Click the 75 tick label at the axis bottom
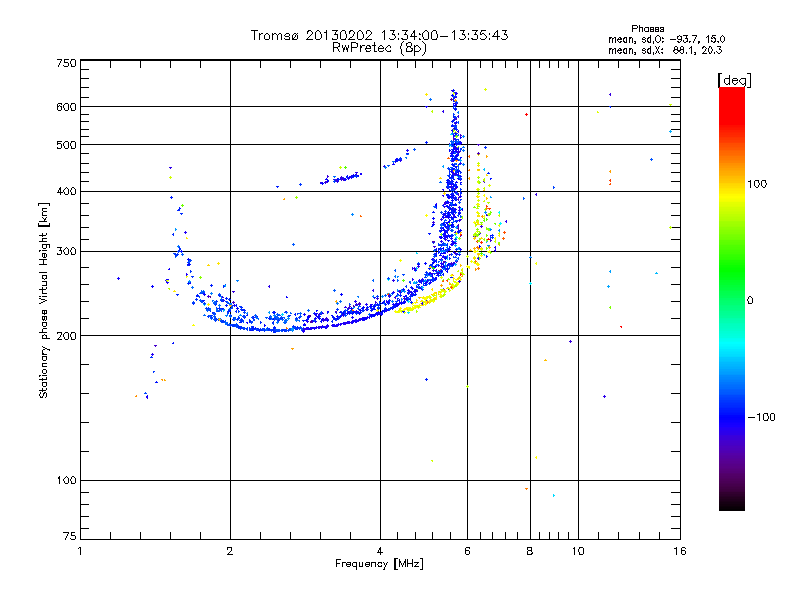Screen dimensions: 800x600 click(x=70, y=536)
